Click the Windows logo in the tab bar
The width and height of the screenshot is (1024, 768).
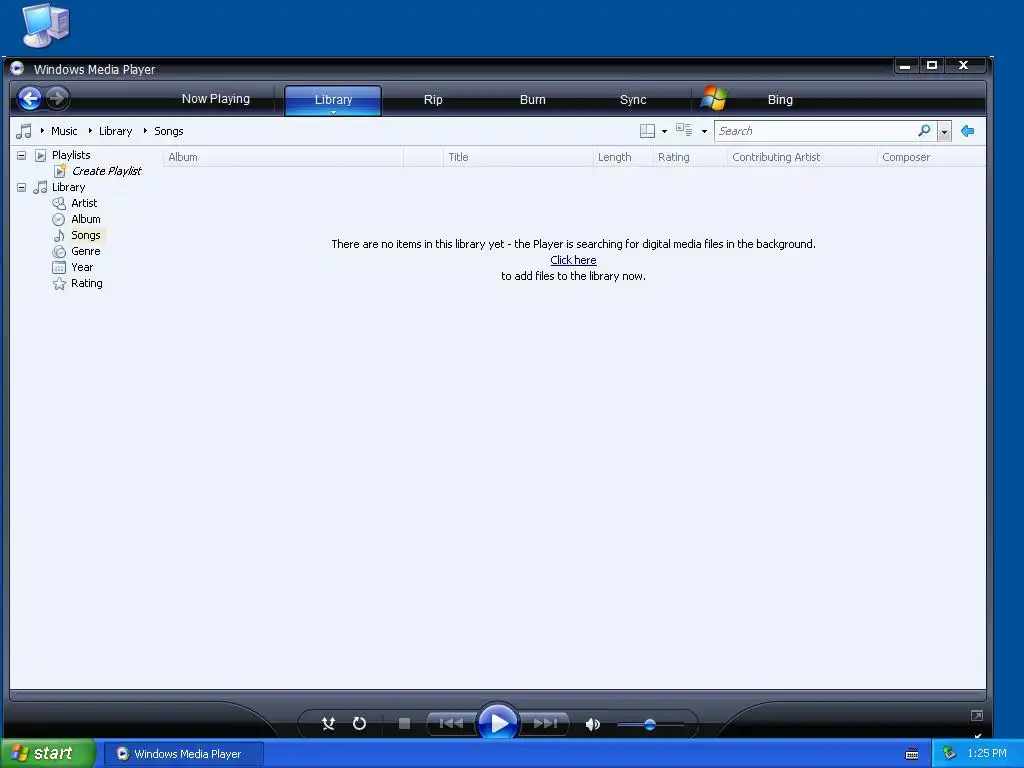coord(713,99)
